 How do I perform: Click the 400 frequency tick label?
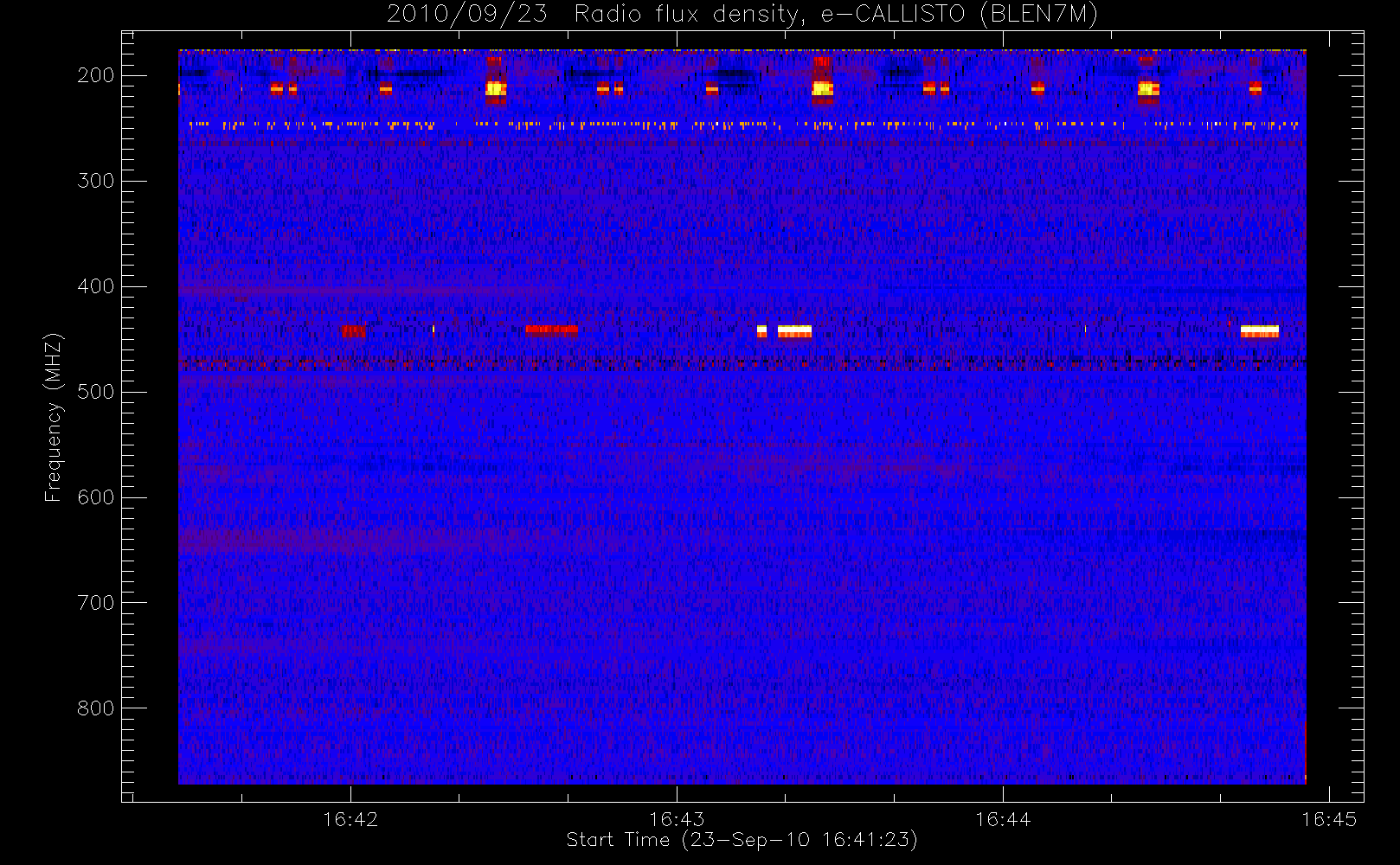(96, 286)
